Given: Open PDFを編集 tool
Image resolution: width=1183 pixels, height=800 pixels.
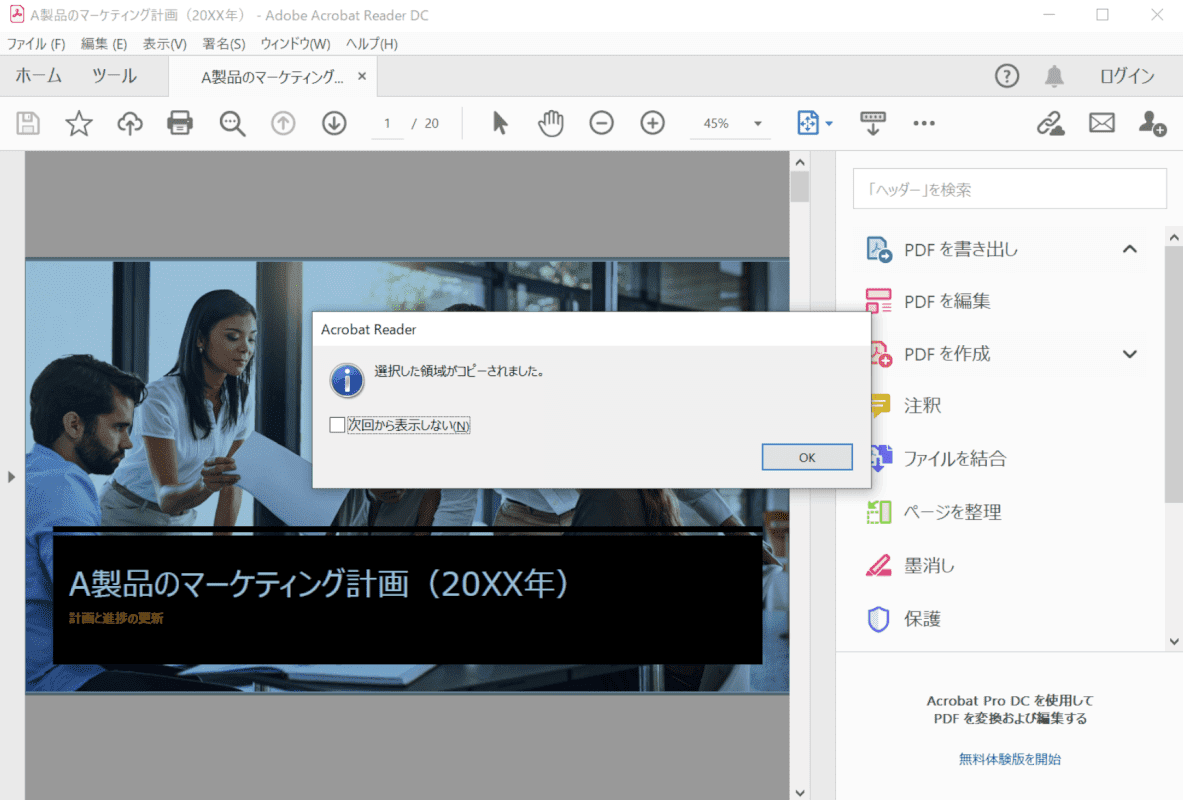Looking at the screenshot, I should coord(928,301).
